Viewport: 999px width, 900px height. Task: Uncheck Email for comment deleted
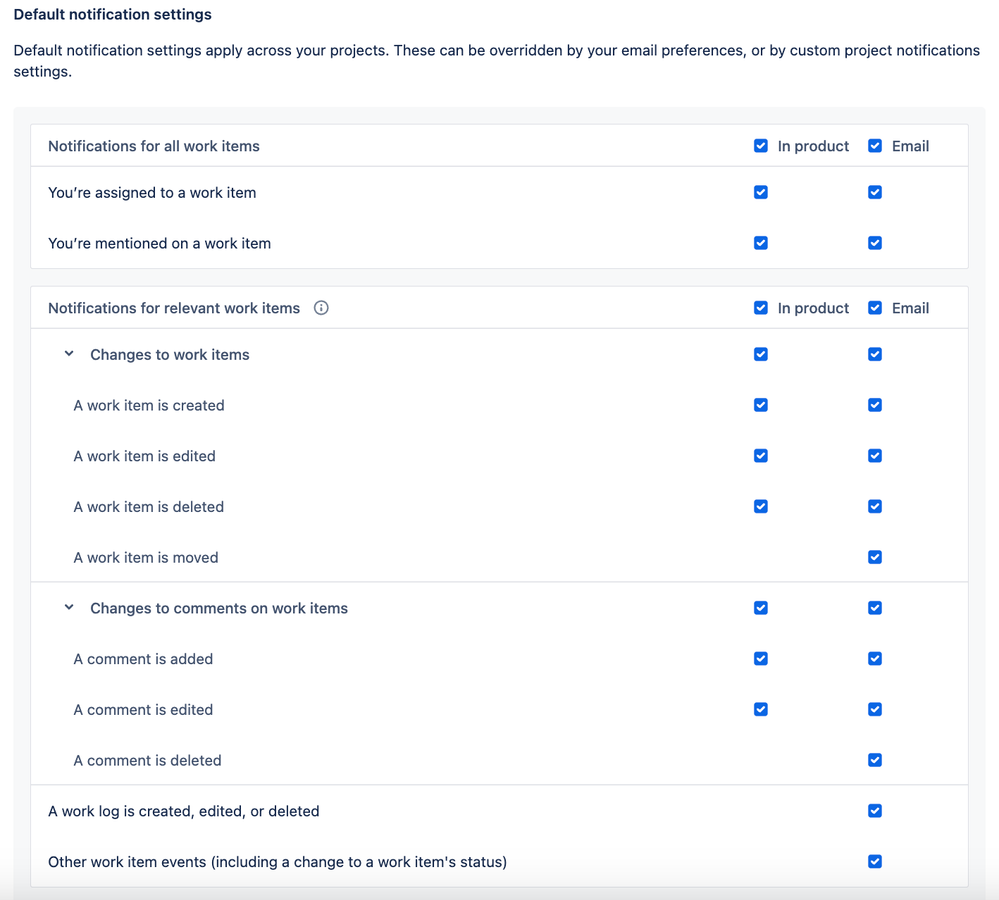(x=875, y=760)
